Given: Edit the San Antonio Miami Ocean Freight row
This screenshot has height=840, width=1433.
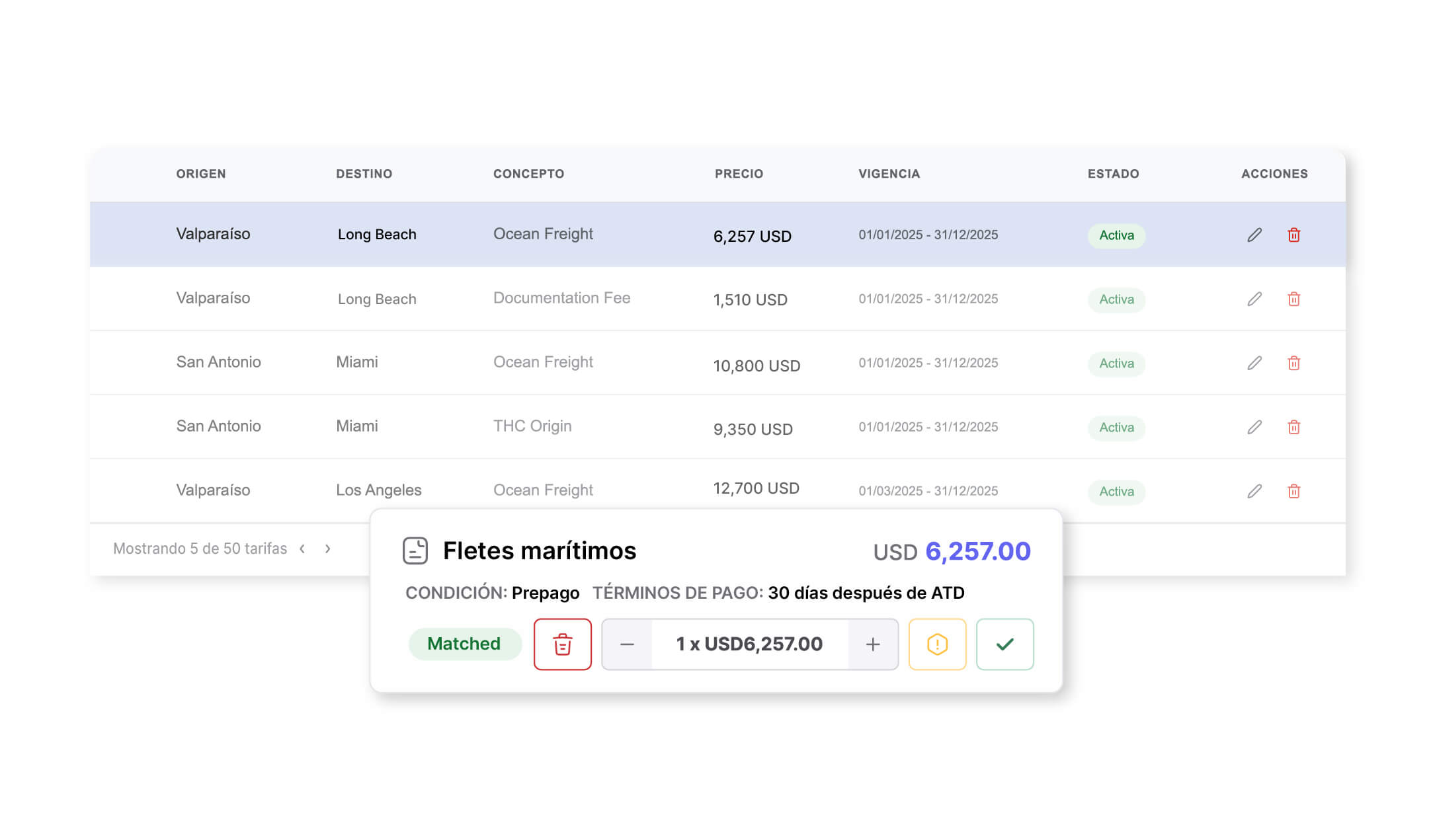Looking at the screenshot, I should (x=1254, y=363).
